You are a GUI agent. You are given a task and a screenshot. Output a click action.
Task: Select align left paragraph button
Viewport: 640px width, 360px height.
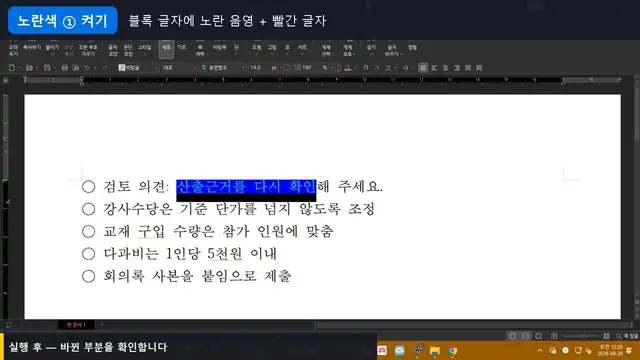pyautogui.click(x=434, y=68)
